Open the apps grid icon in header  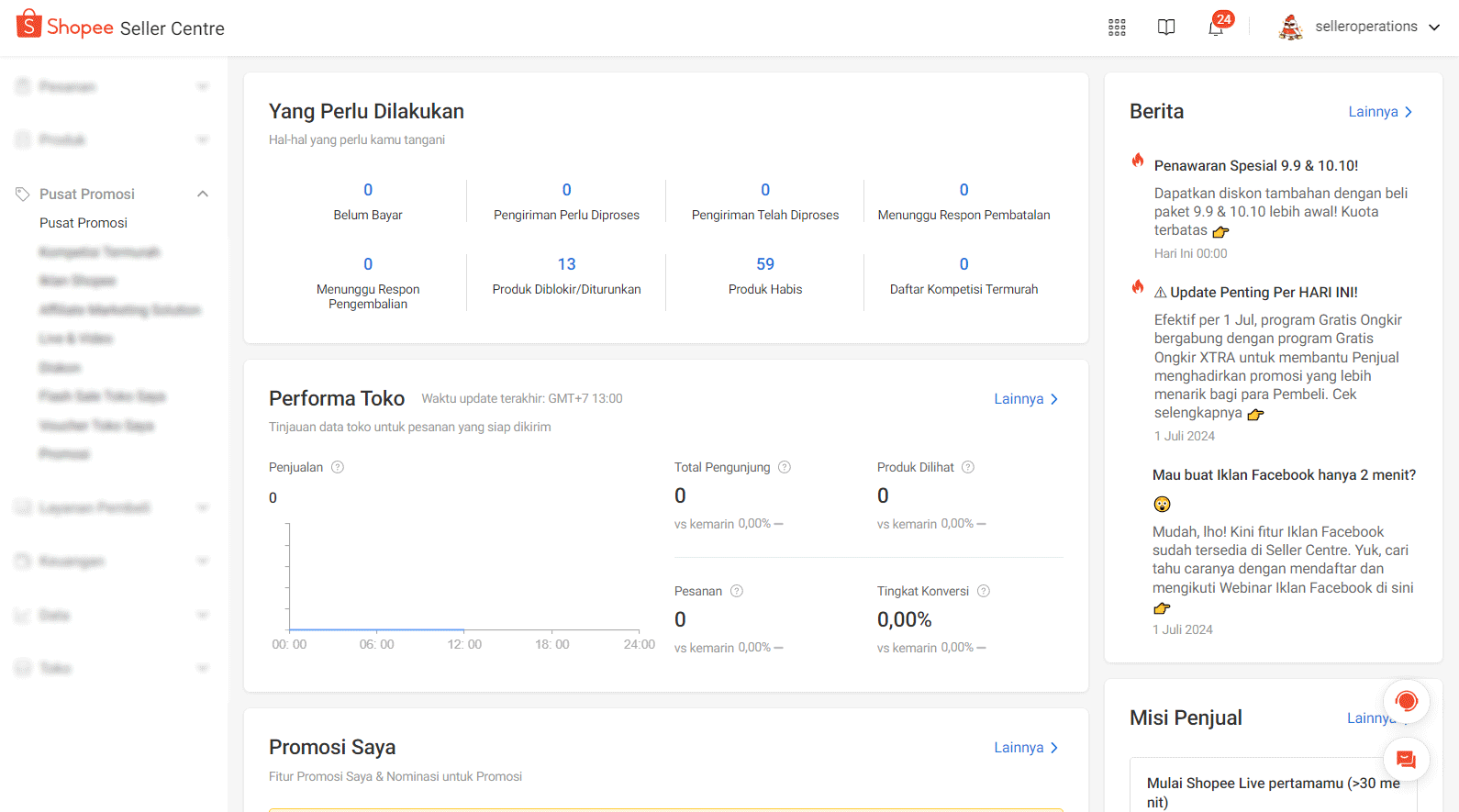click(1117, 28)
